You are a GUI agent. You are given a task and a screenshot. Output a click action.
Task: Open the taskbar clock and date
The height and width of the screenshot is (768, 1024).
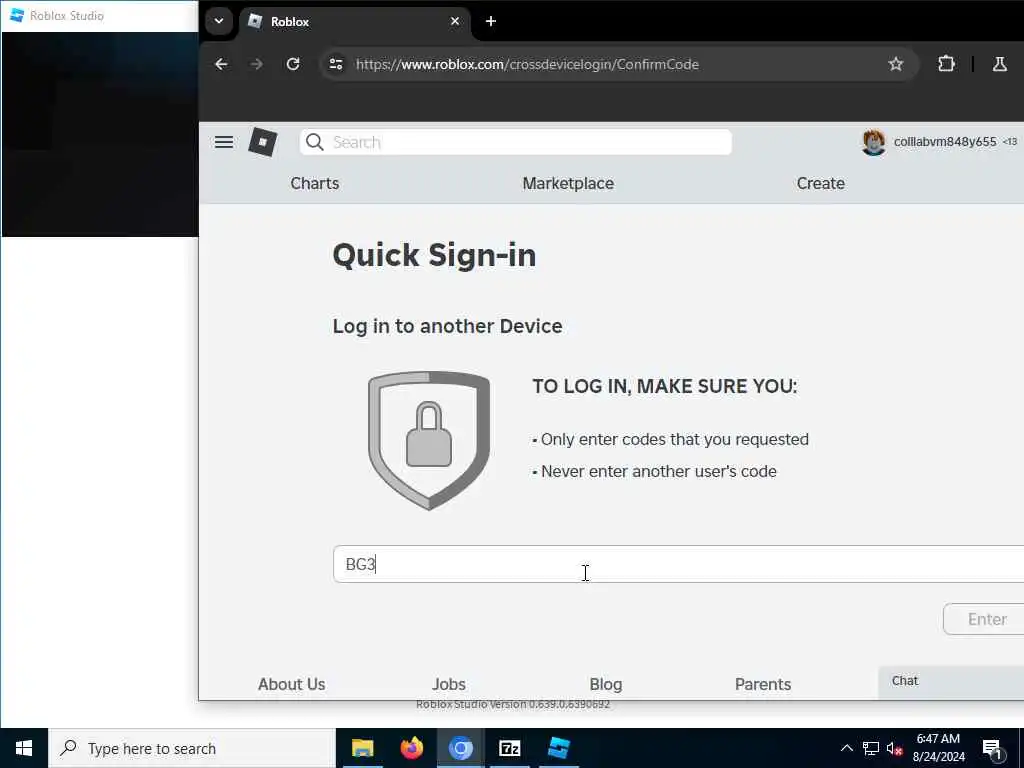pos(938,748)
